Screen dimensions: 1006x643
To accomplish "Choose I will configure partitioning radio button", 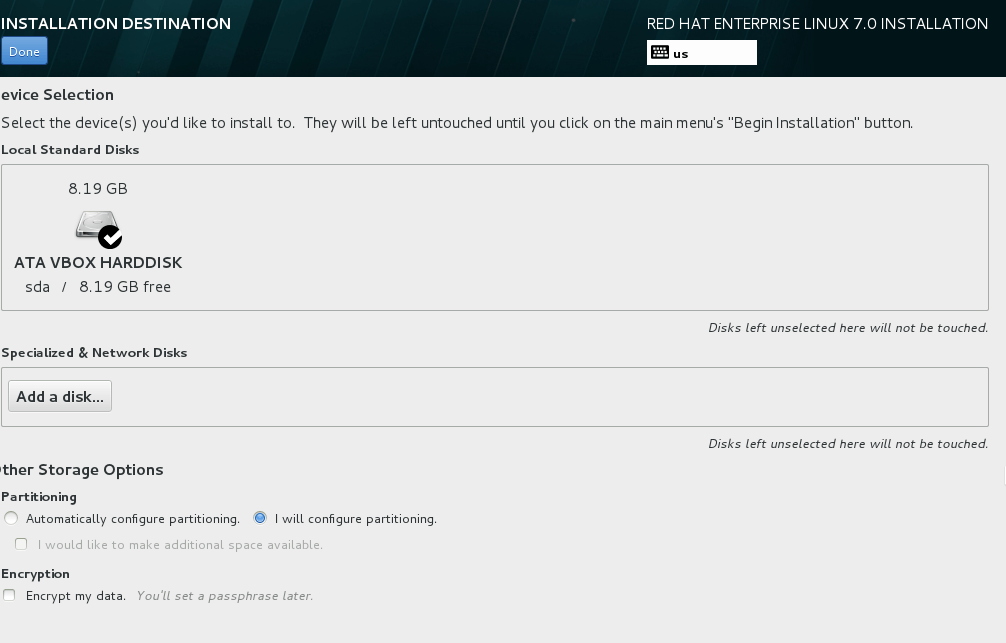I will (260, 518).
